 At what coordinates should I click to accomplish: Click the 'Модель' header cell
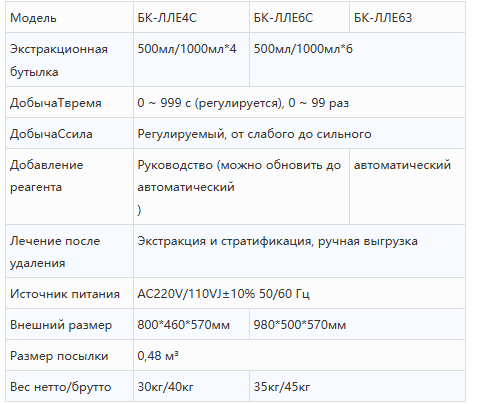tap(69, 17)
